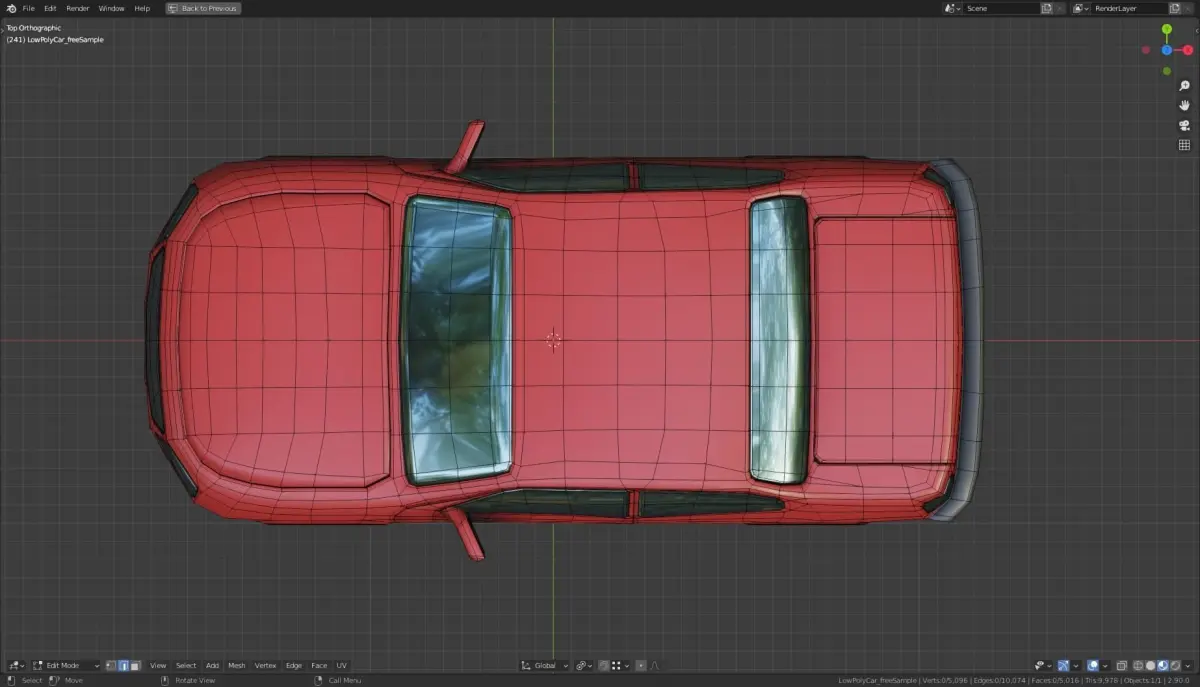This screenshot has height=687, width=1200.
Task: Toggle viewport overlays
Action: (1092, 665)
